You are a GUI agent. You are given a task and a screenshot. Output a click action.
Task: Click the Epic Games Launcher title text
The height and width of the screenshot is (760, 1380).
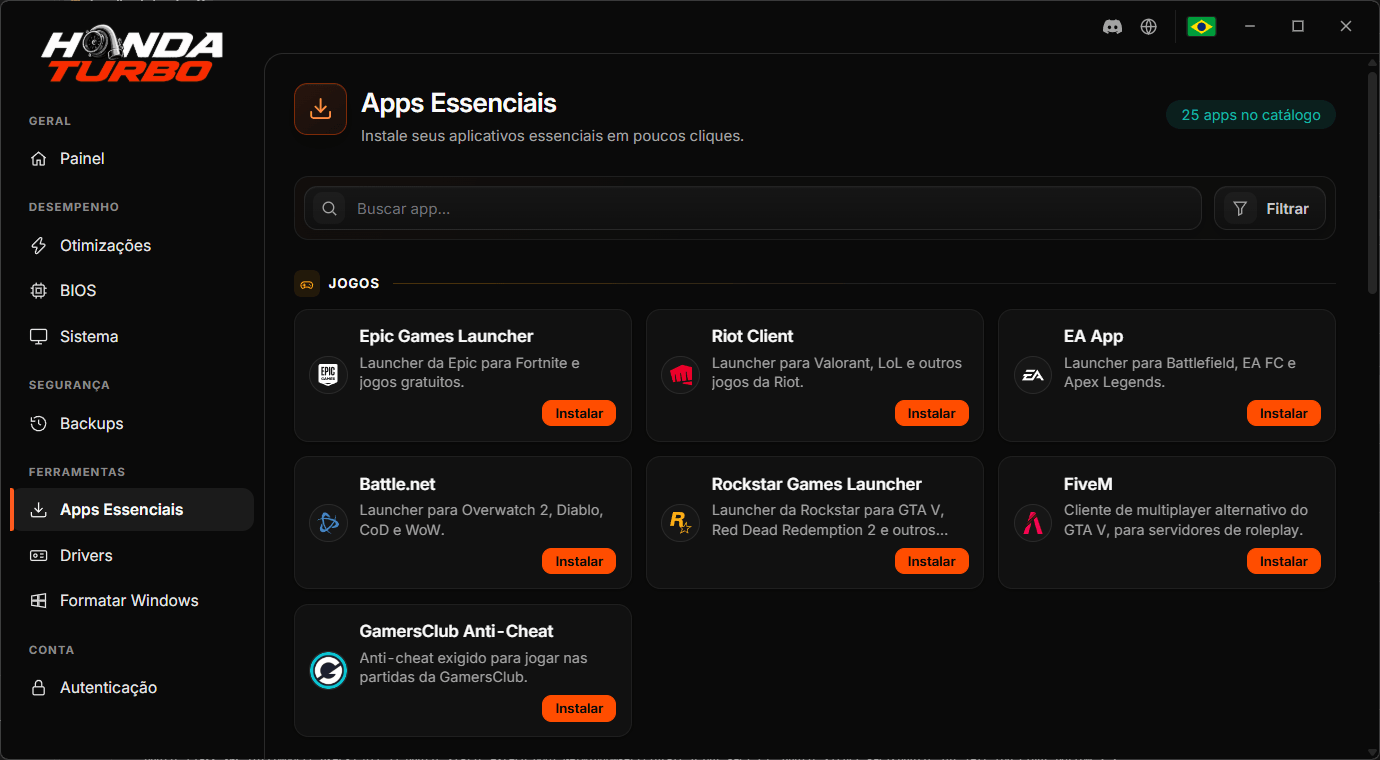(446, 337)
